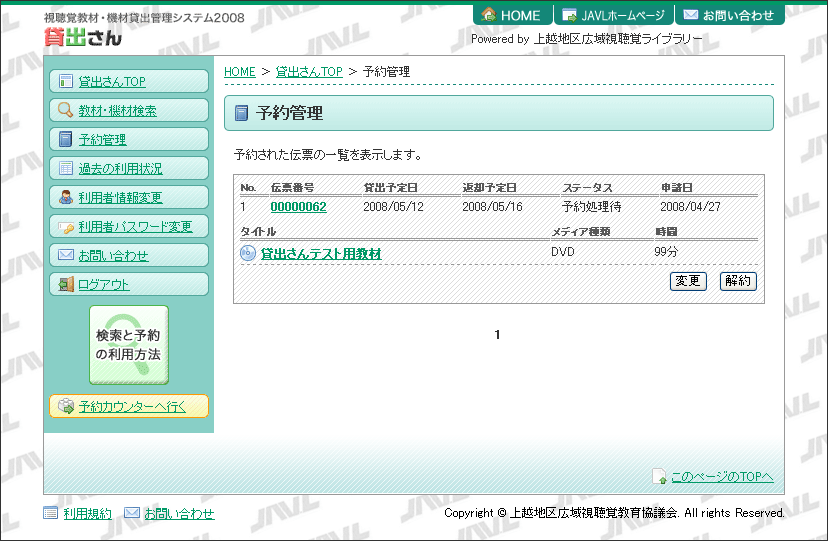828x541 pixels.
Task: Click the house icon on HOME tab
Action: click(x=489, y=15)
